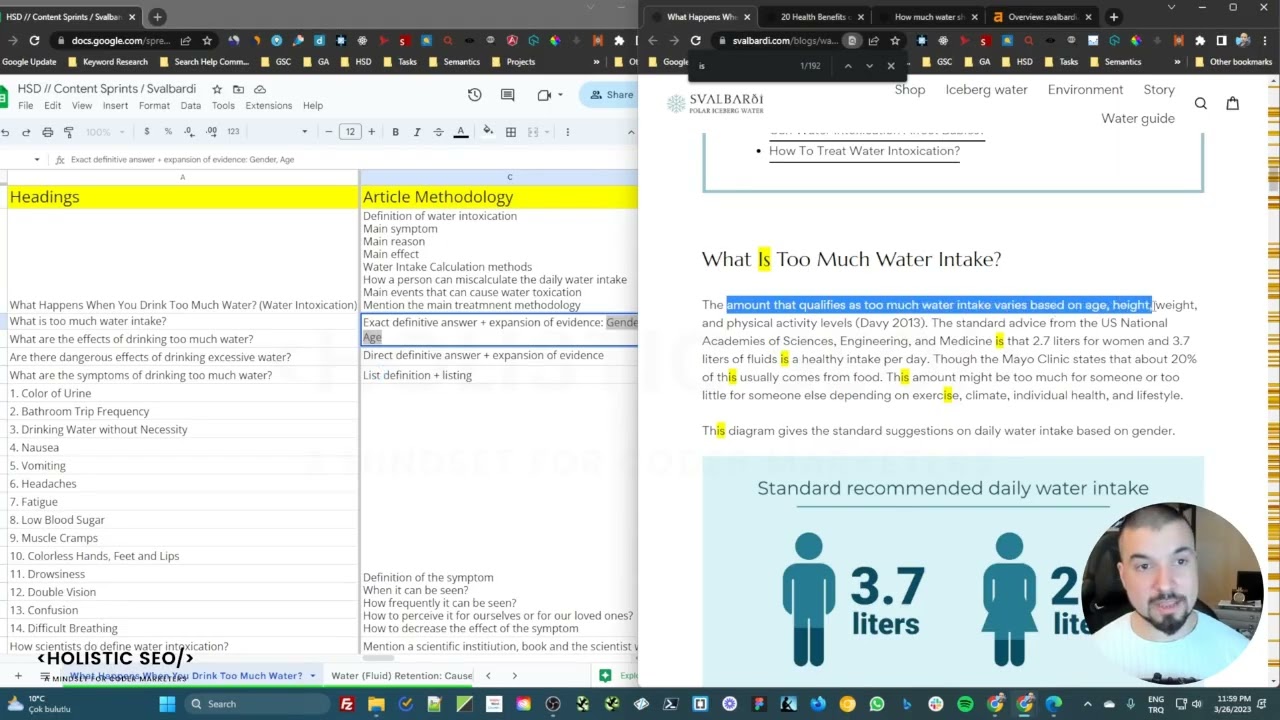Format cell as currency with dollar icon
The height and width of the screenshot is (720, 1280).
(147, 132)
